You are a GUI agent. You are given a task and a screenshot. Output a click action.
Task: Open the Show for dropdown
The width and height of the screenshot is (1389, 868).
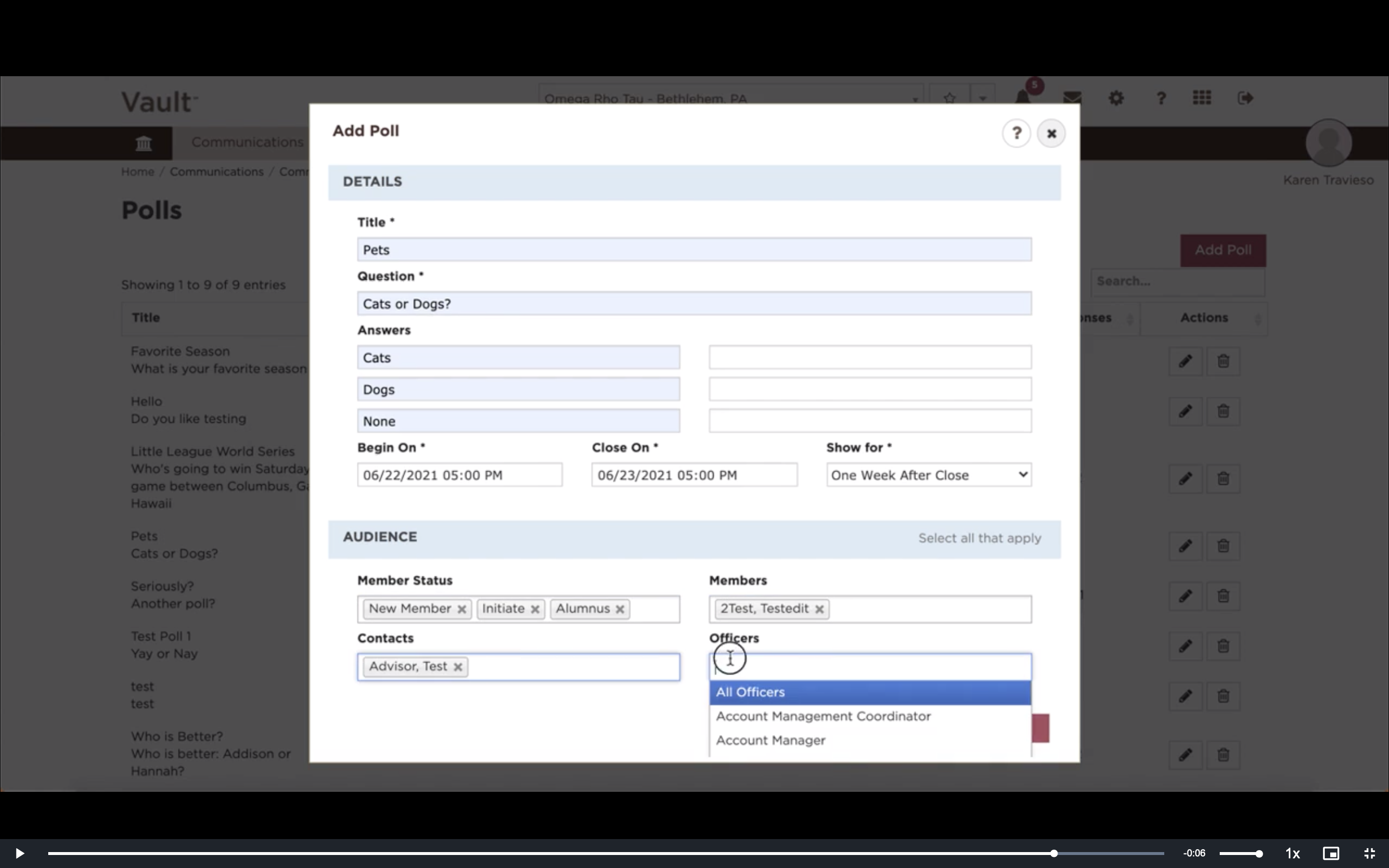(929, 475)
